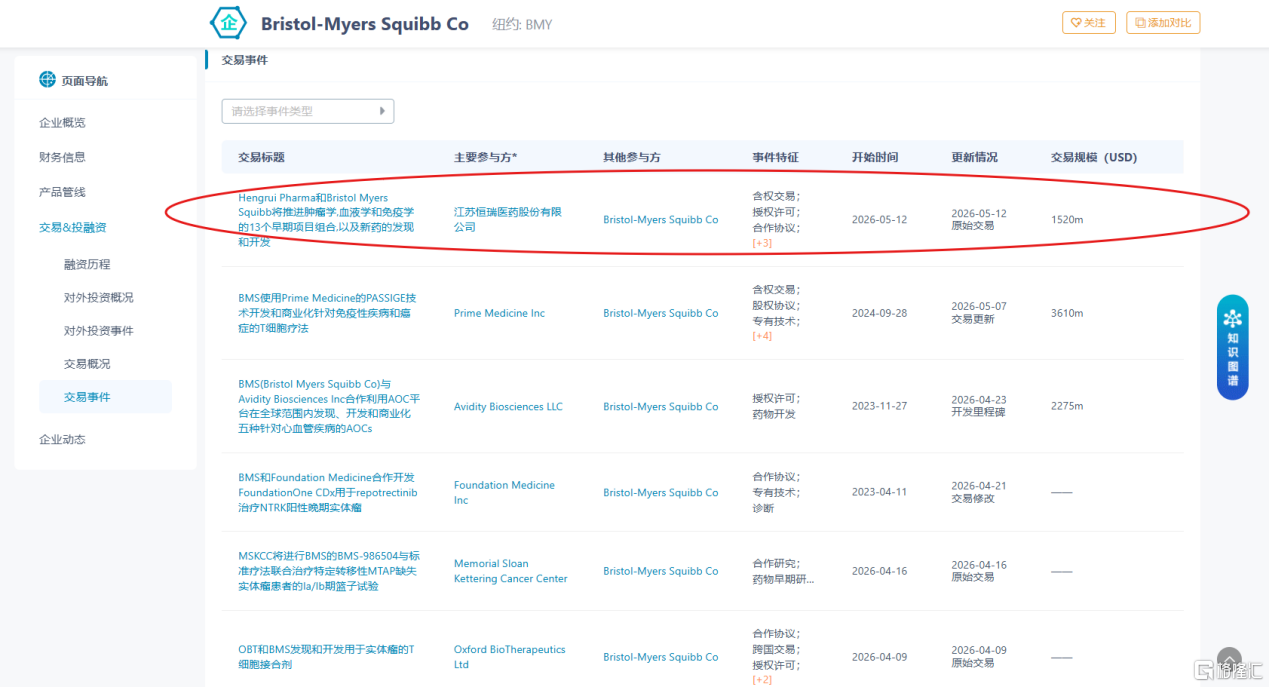Select 产品管线 in the sidebar
The image size is (1269, 687).
click(62, 192)
